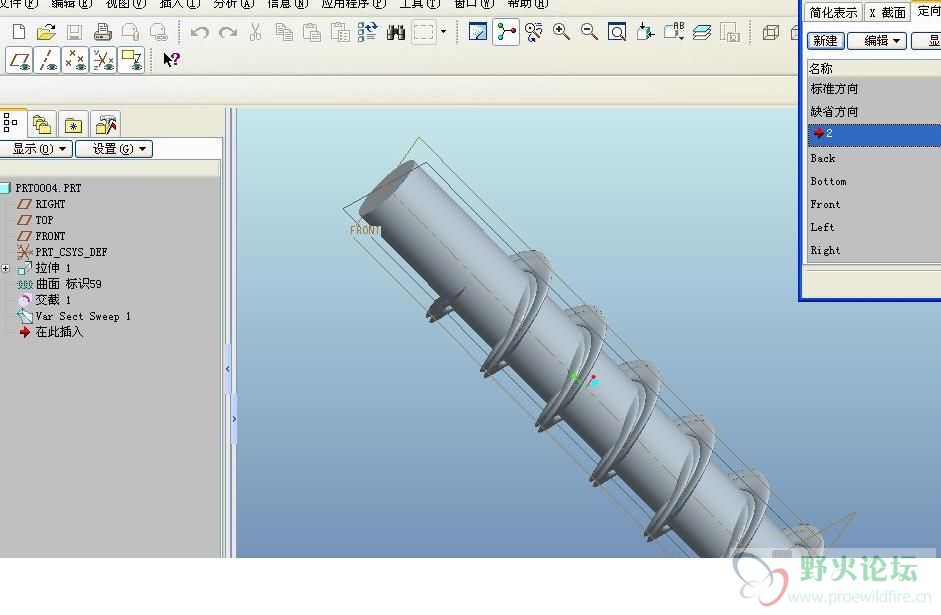Viewport: 941px width, 615px height.
Task: Open the 显示(O) dropdown in model tree
Action: (x=36, y=149)
